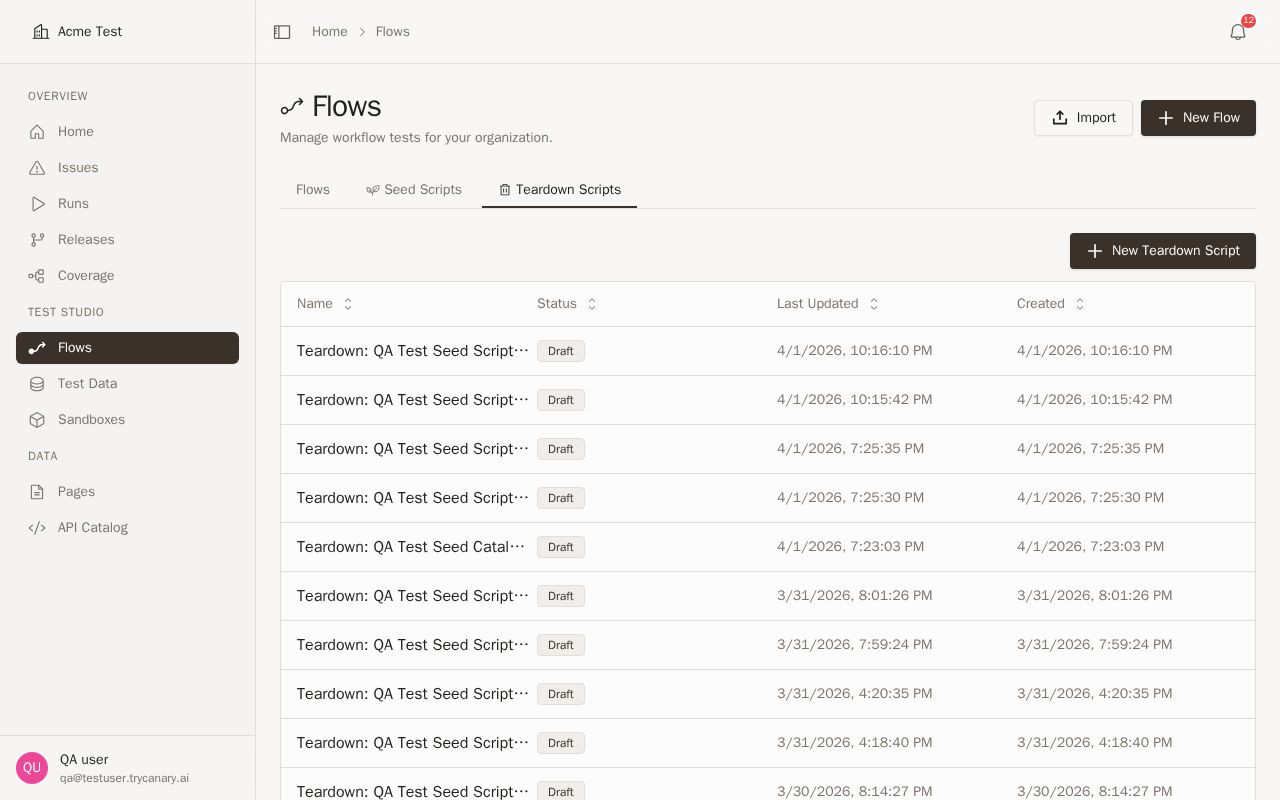This screenshot has height=800, width=1280.
Task: Click the Releases branch icon
Action: tap(37, 240)
